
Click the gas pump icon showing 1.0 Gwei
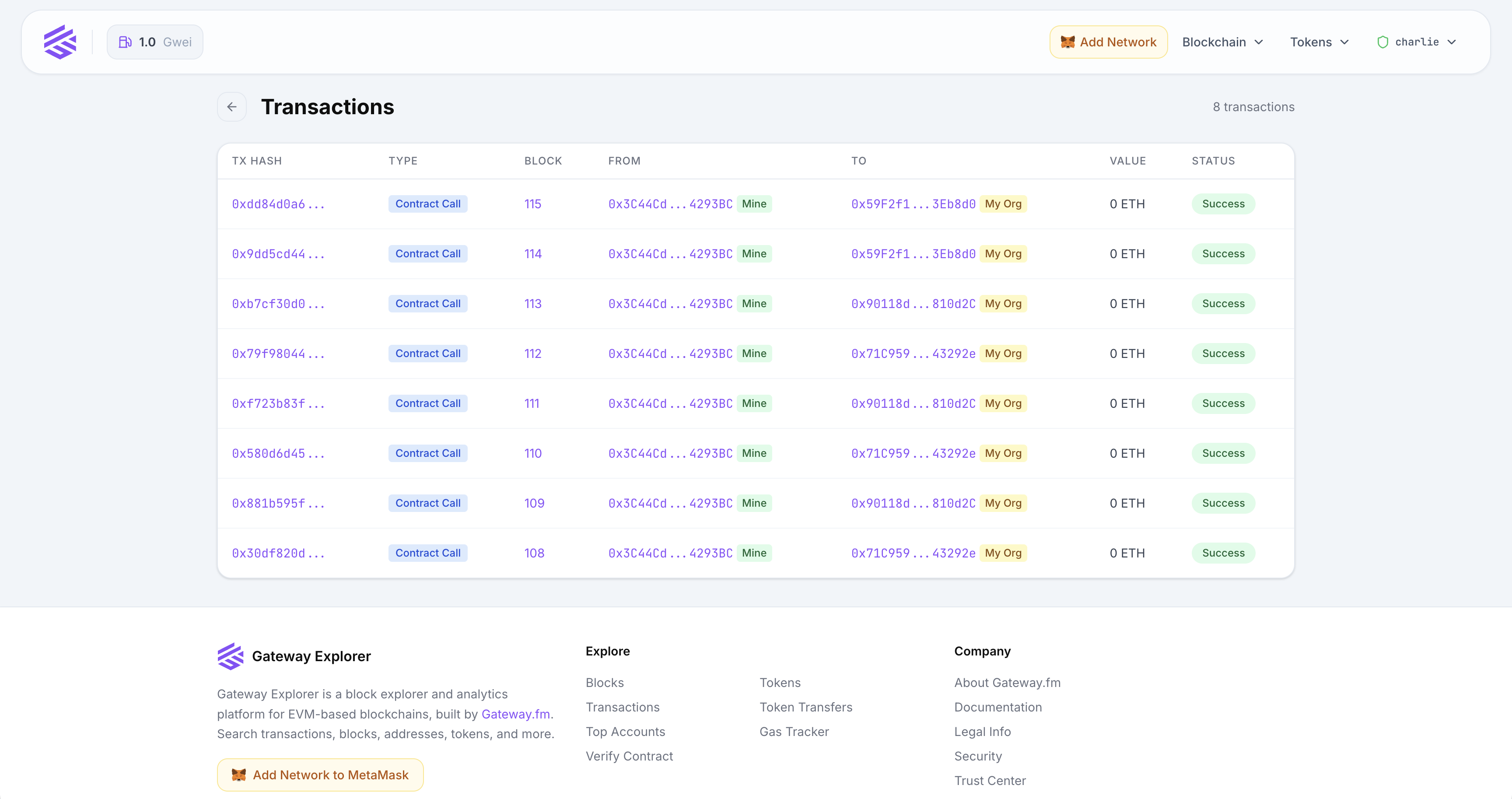tap(125, 42)
